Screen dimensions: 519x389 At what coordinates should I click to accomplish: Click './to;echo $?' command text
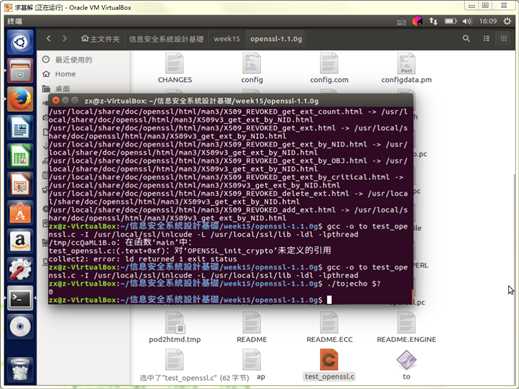(354, 284)
